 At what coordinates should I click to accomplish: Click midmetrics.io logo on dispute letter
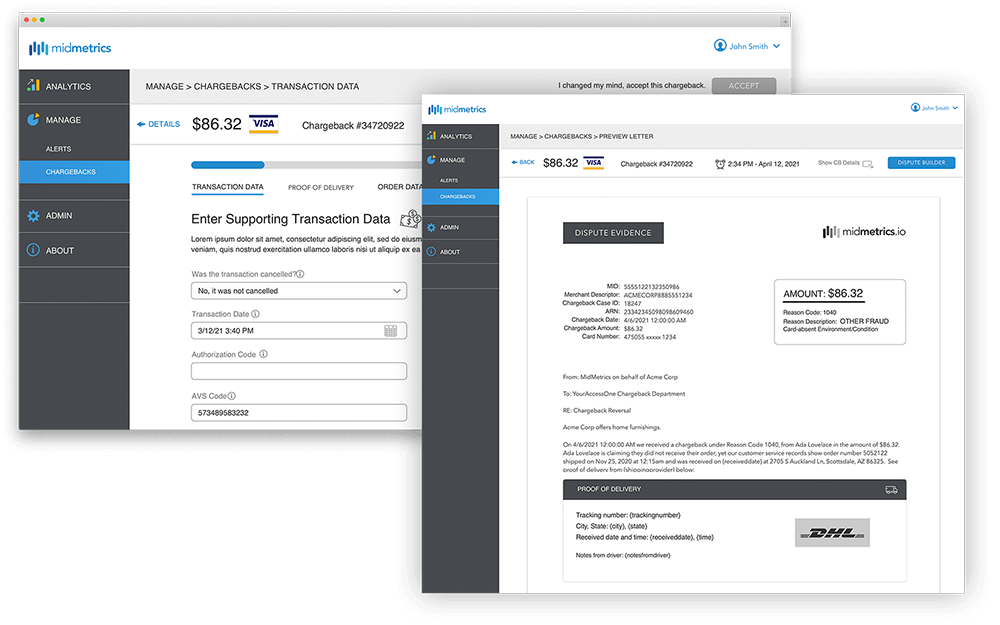864,232
